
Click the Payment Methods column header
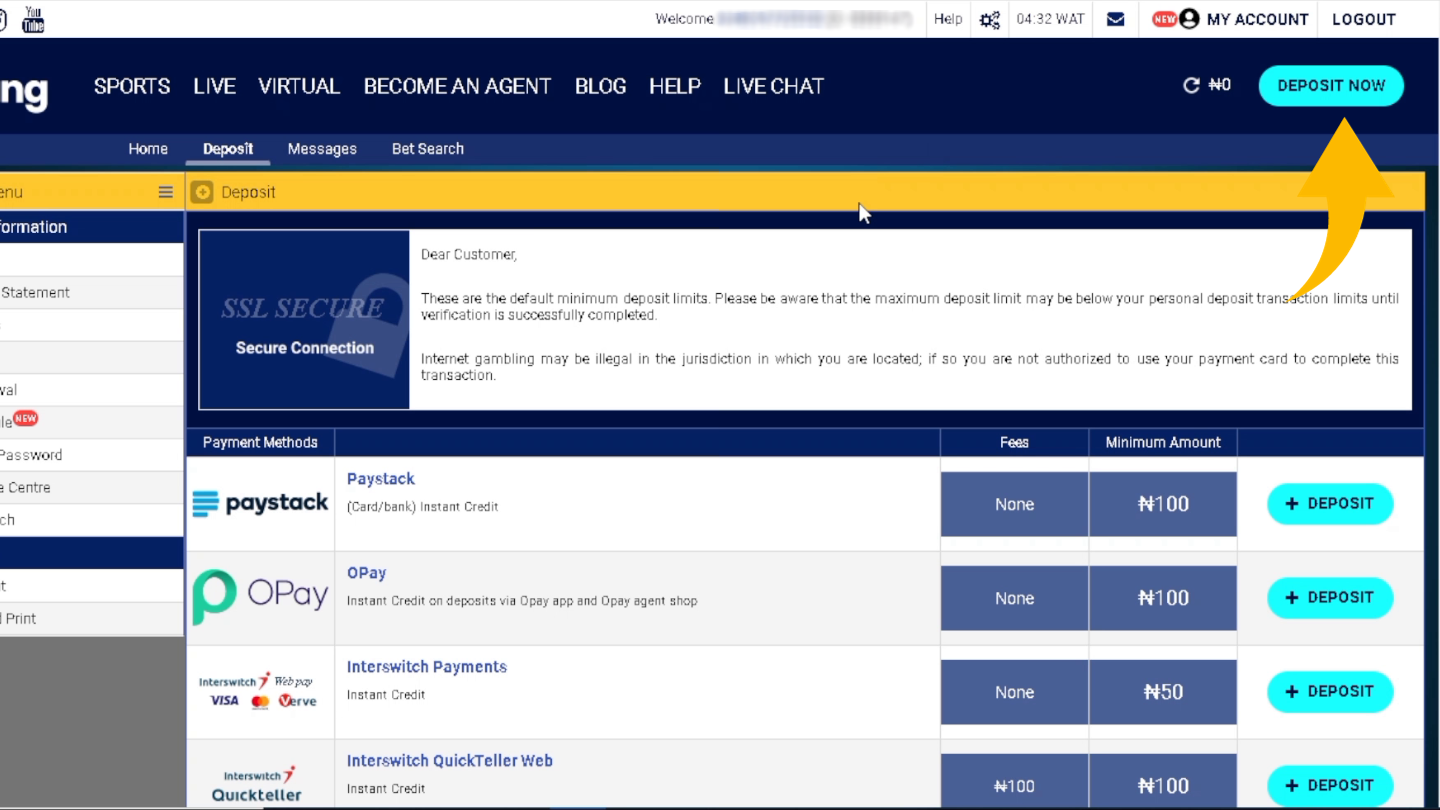tap(260, 442)
